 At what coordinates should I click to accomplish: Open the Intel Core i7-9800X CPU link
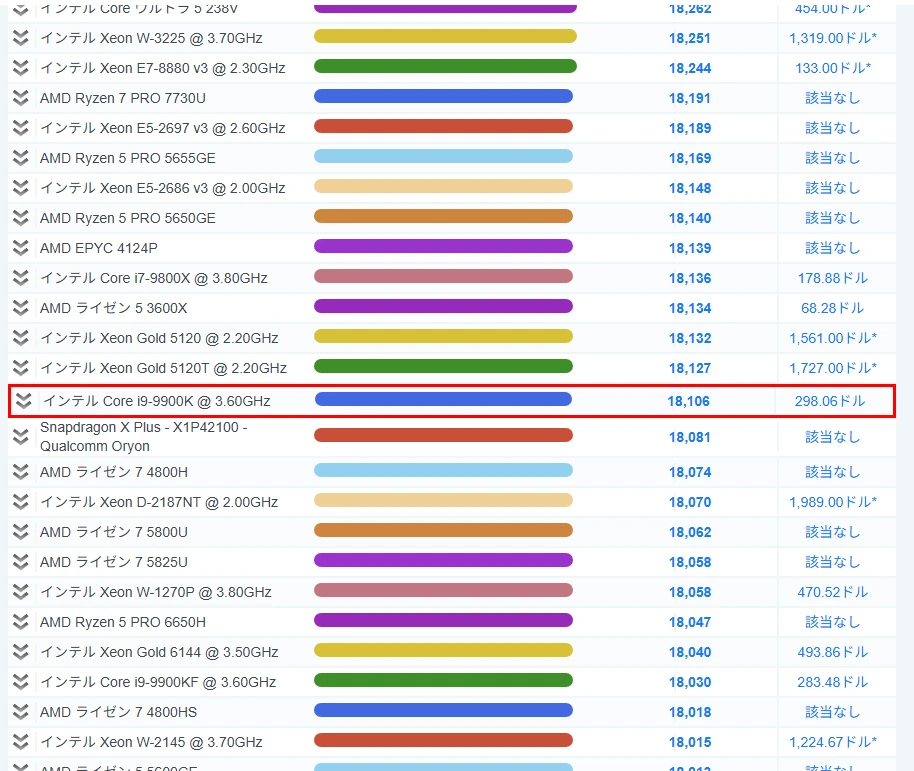pos(153,278)
